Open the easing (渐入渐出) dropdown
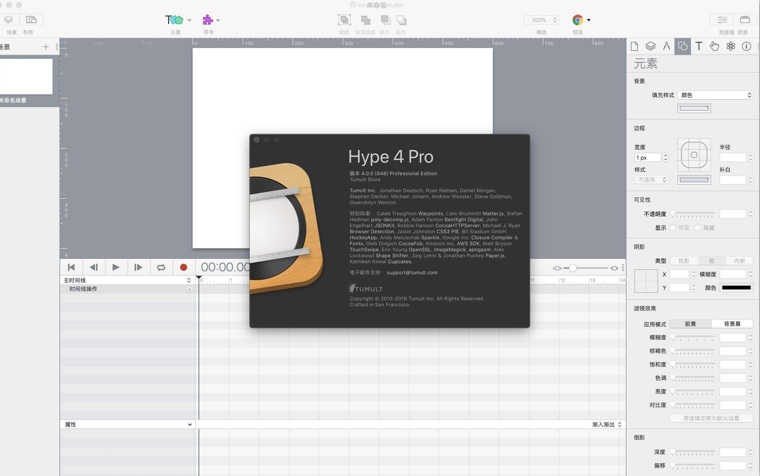This screenshot has width=760, height=476. point(606,424)
